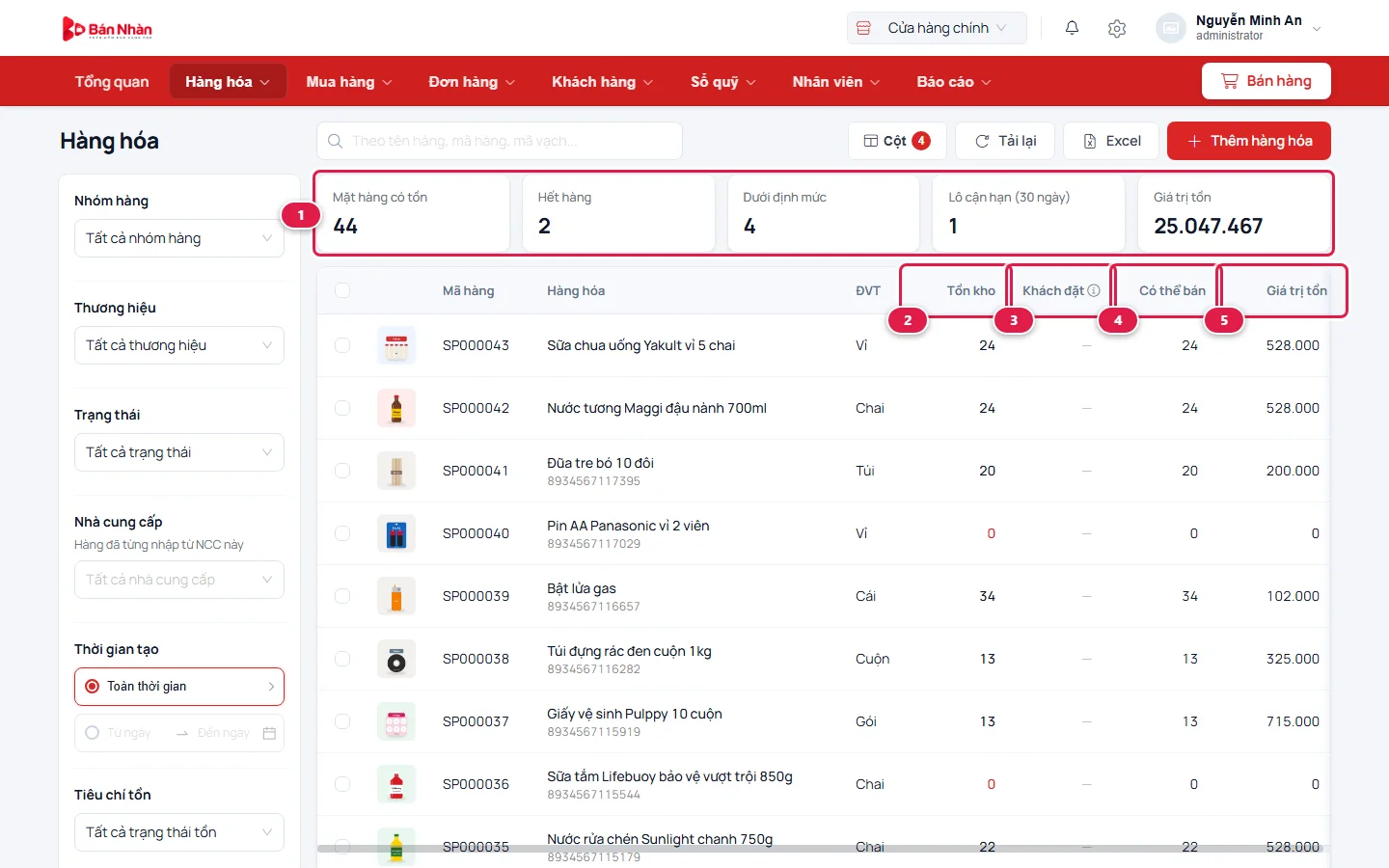The height and width of the screenshot is (868, 1389).
Task: Expand the Tất cả trạng thái dropdown
Action: [x=179, y=452]
